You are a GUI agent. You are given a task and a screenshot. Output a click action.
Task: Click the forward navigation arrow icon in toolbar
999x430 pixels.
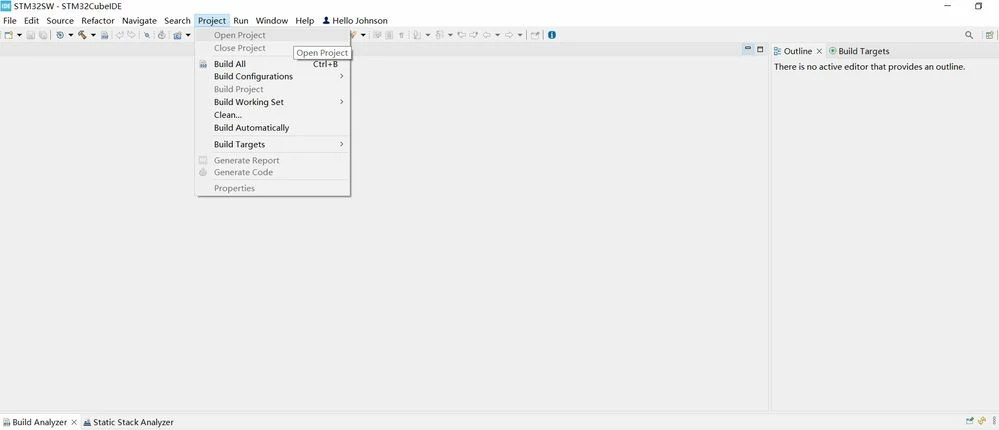tap(509, 35)
